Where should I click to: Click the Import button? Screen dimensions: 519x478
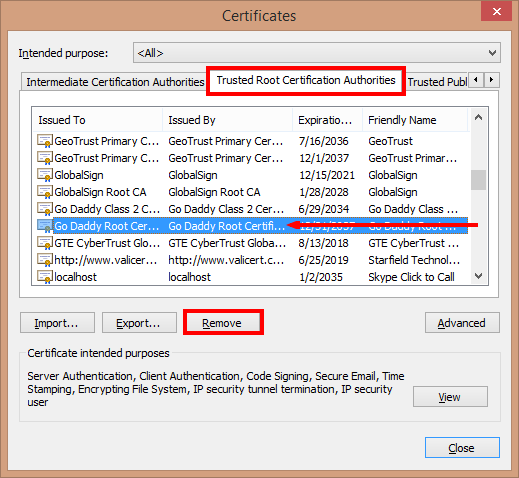pyautogui.click(x=57, y=323)
